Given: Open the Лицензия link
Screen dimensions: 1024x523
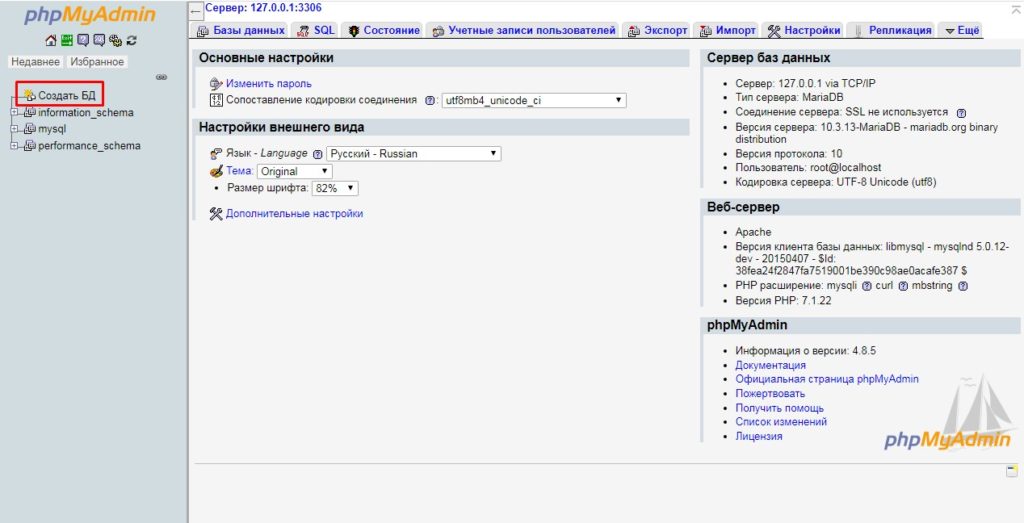Looking at the screenshot, I should click(x=759, y=436).
